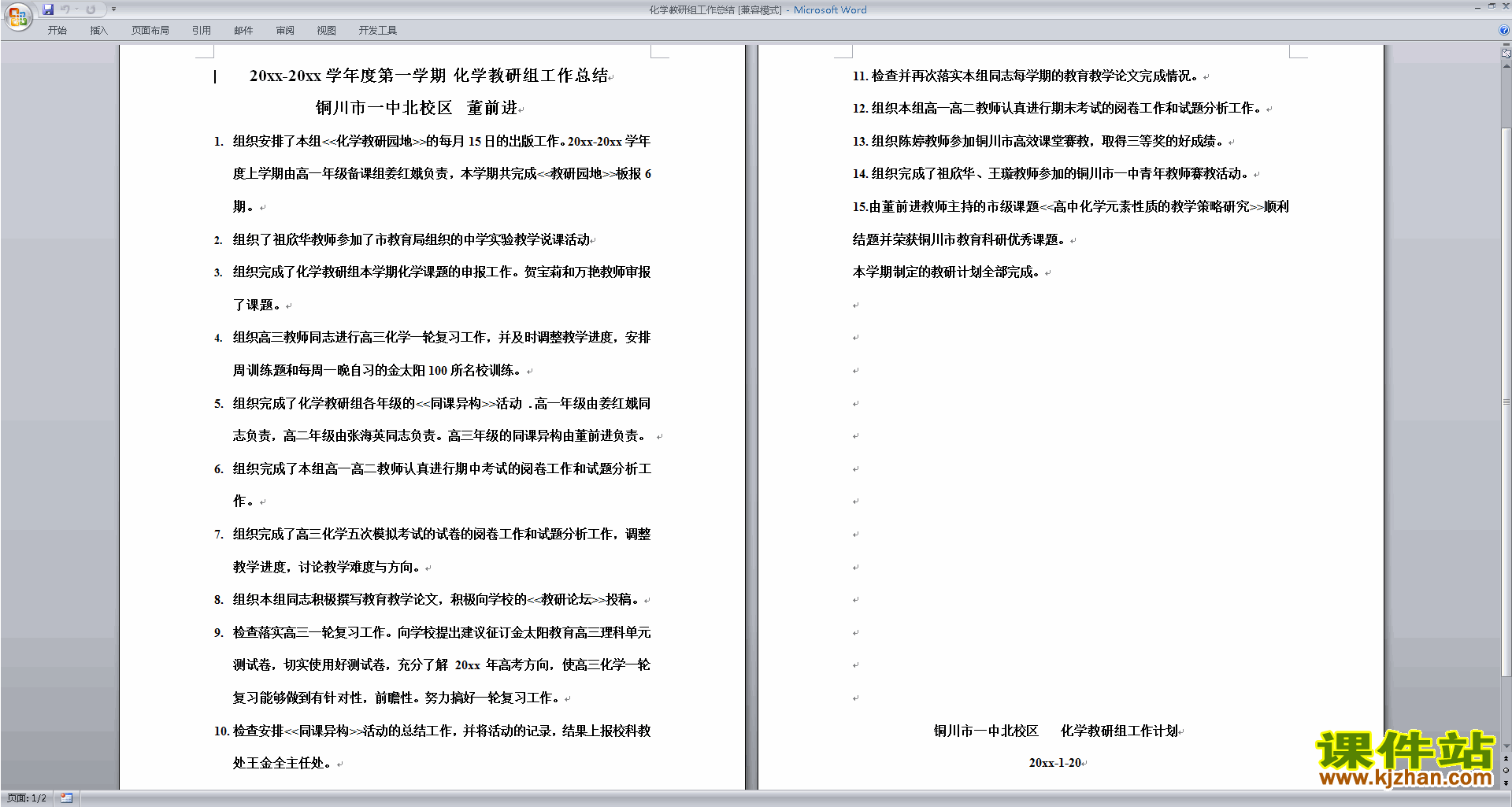Click the split box handle above the ruler icon
Screen dimensions: 1512x807
pos(1506,45)
